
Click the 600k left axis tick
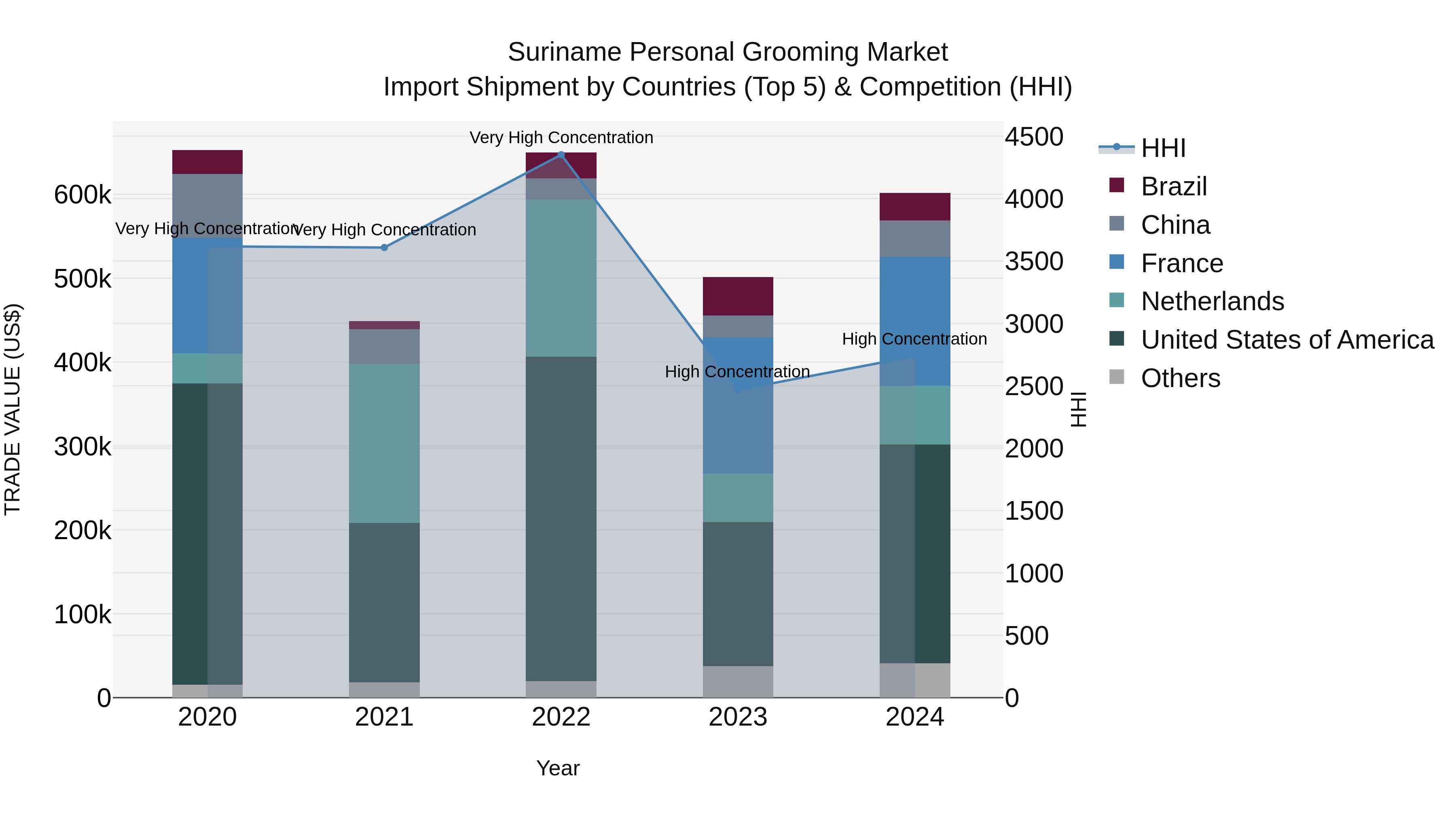(x=83, y=195)
